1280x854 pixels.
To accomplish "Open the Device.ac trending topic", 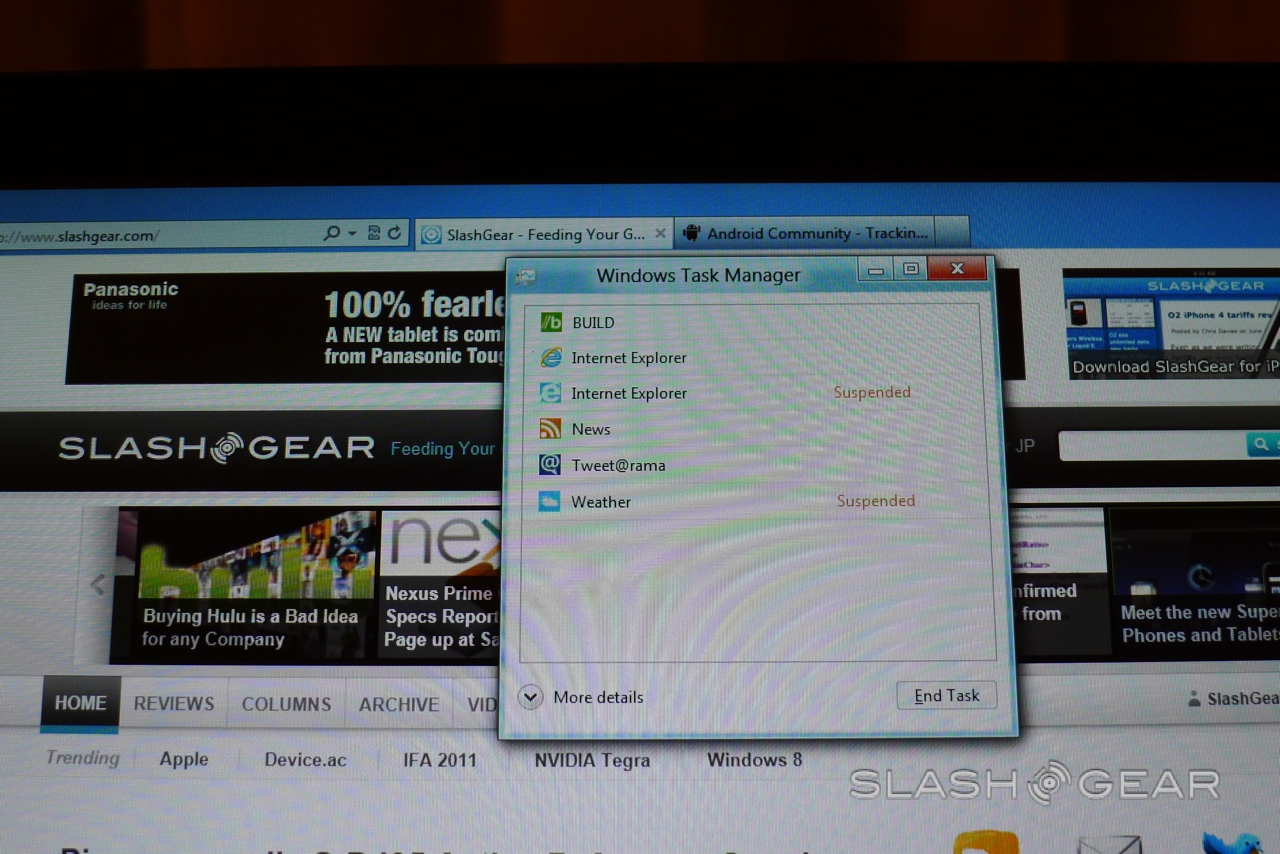I will (x=305, y=760).
